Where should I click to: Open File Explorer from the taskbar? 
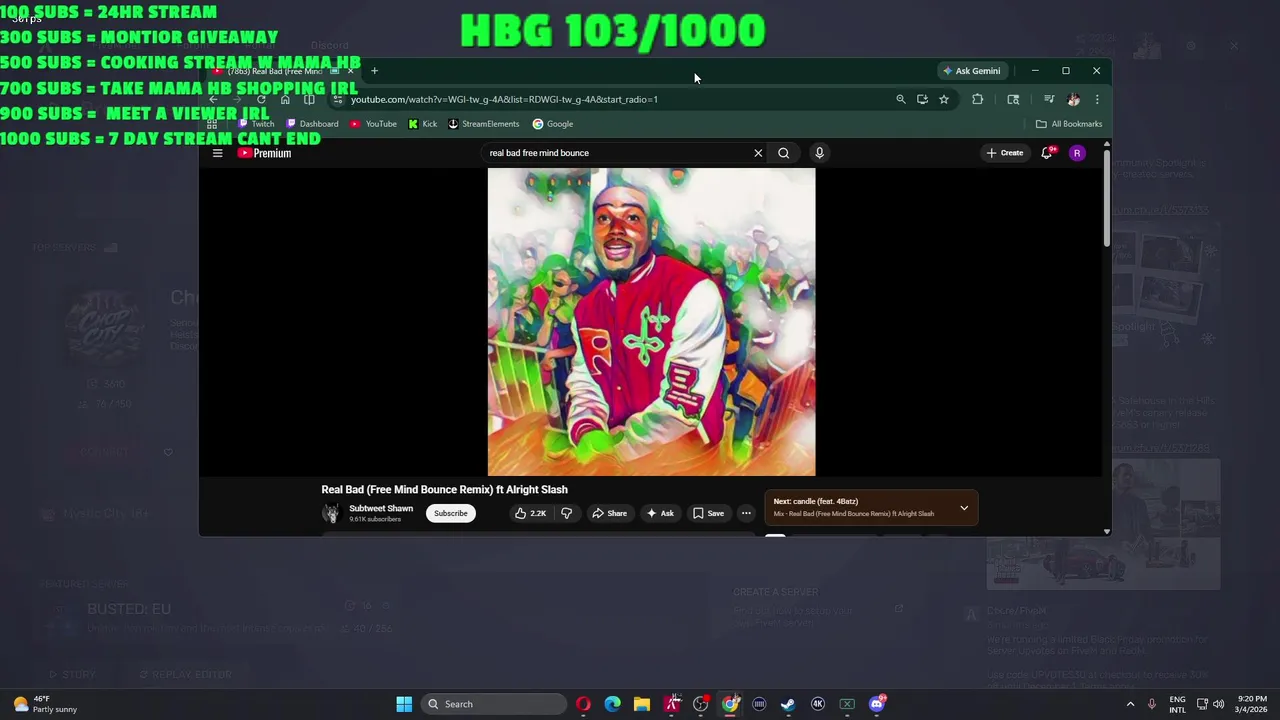642,704
